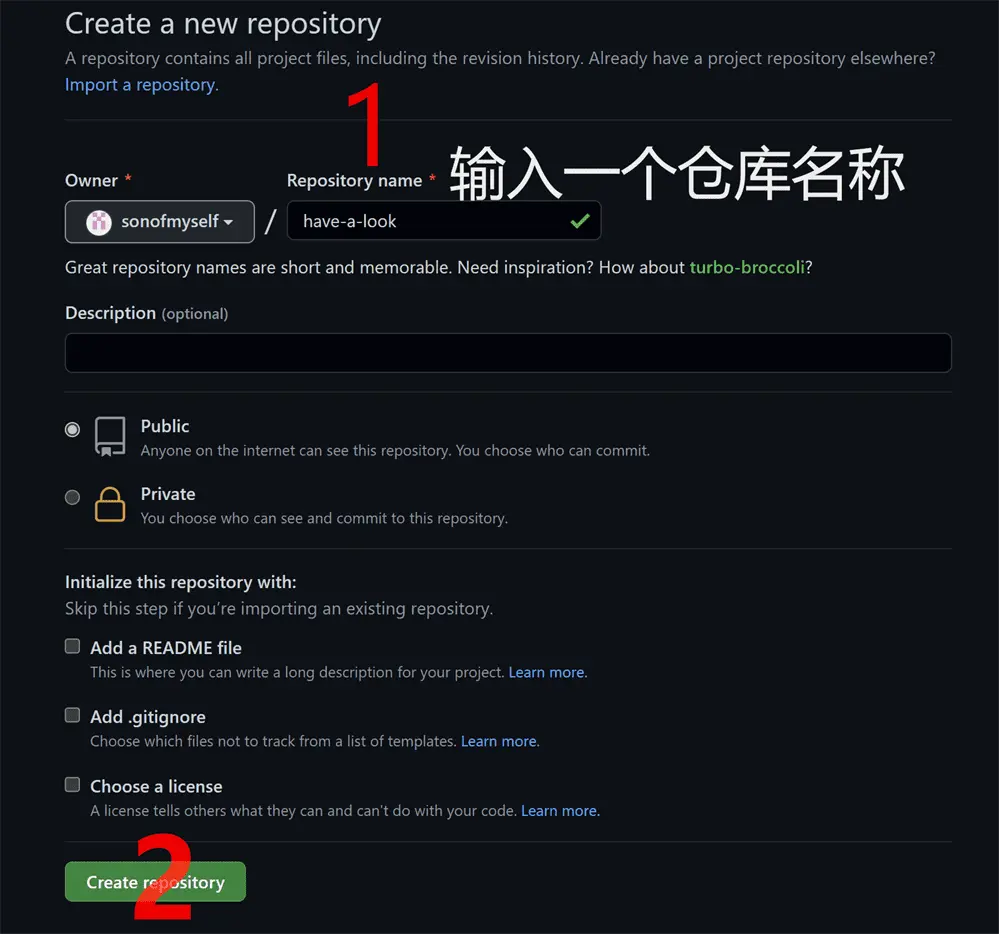999x934 pixels.
Task: Open the sonofmyself owner dropdown
Action: pos(160,222)
